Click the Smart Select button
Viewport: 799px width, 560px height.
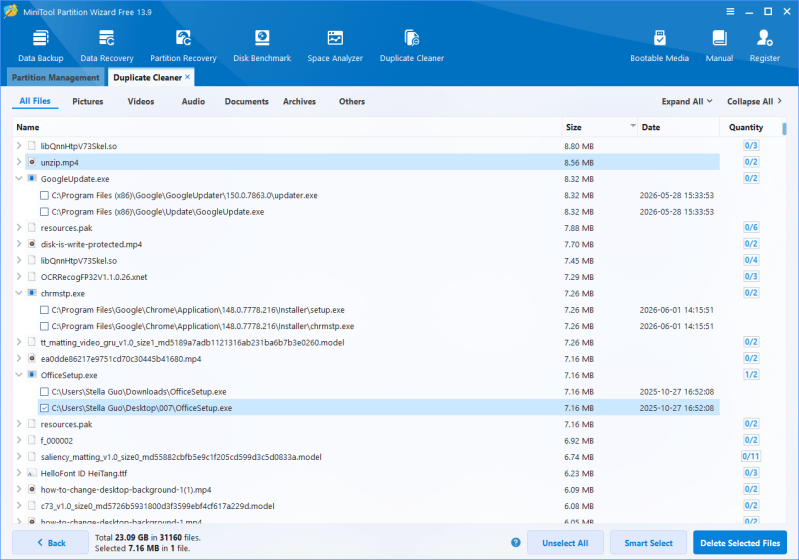(x=648, y=543)
